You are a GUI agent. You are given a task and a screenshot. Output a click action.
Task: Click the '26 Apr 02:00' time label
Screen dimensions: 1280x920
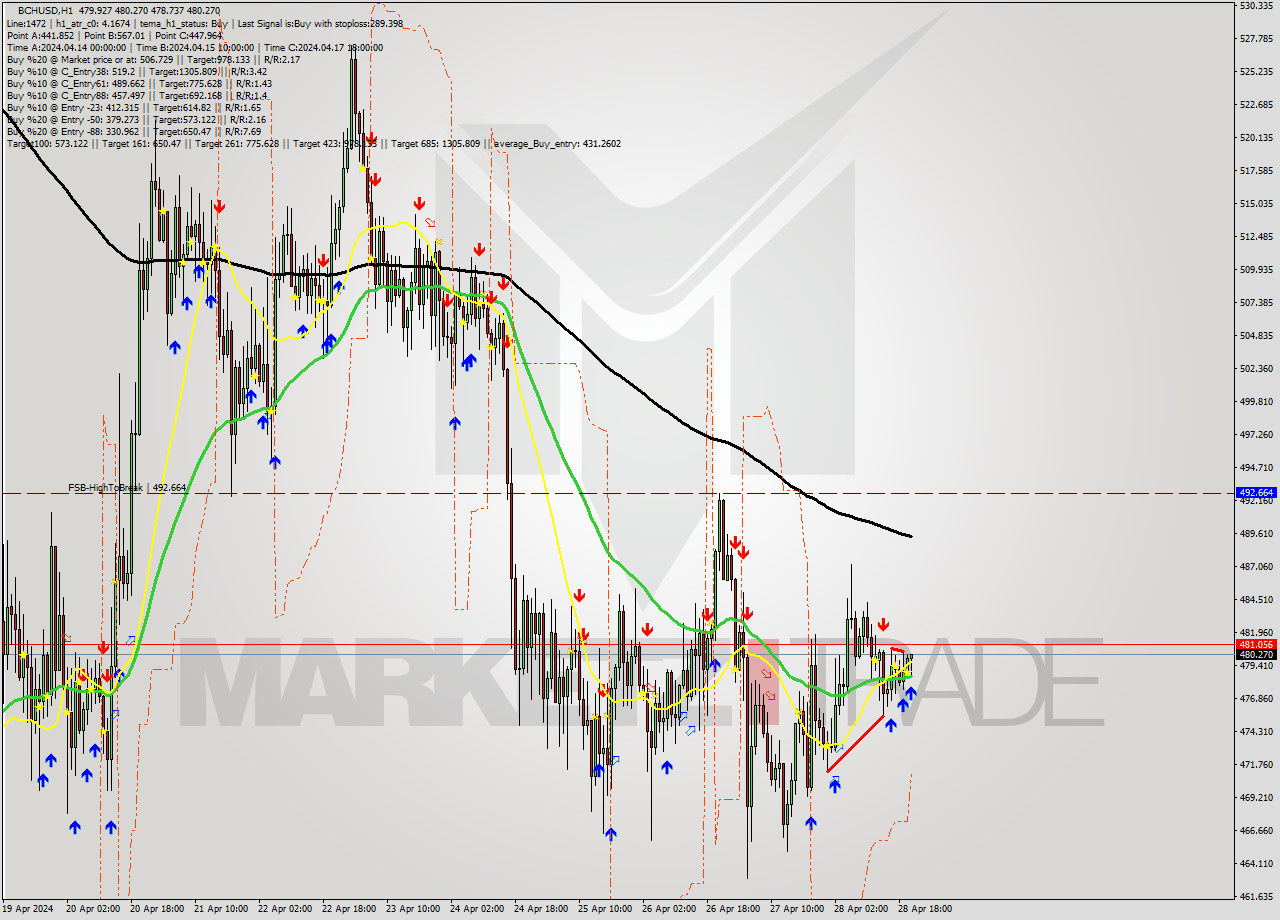669,909
